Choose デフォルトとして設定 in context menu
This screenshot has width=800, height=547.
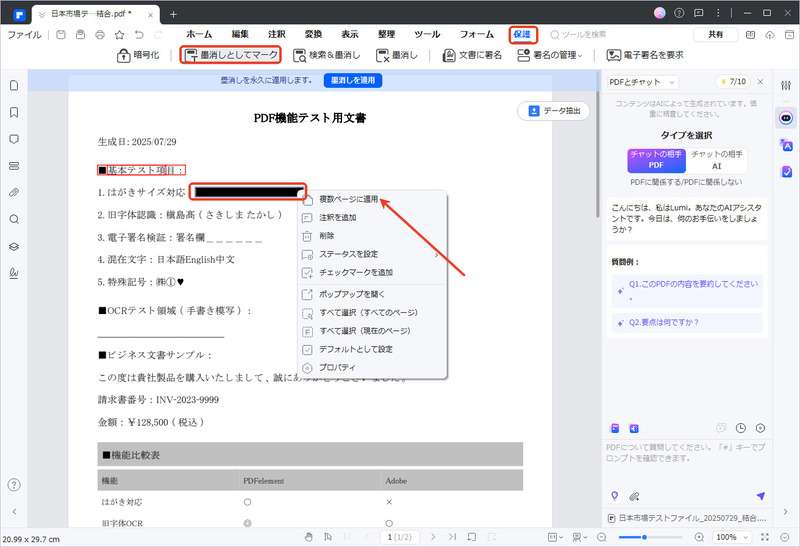pyautogui.click(x=372, y=349)
